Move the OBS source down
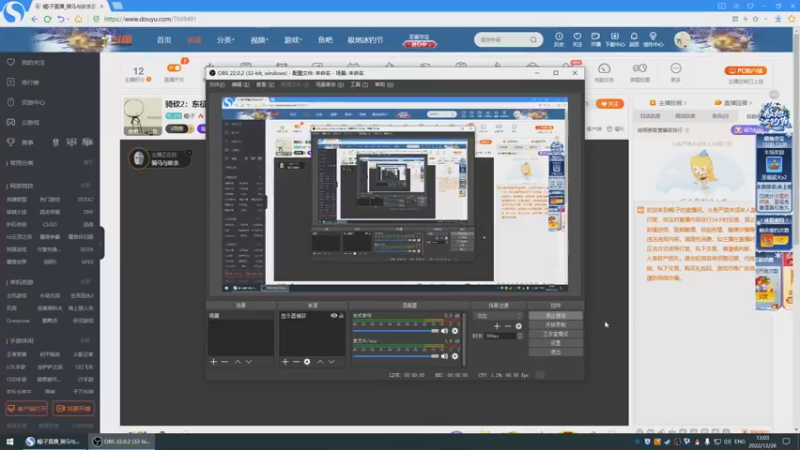Screen dimensions: 800x450 point(331,362)
